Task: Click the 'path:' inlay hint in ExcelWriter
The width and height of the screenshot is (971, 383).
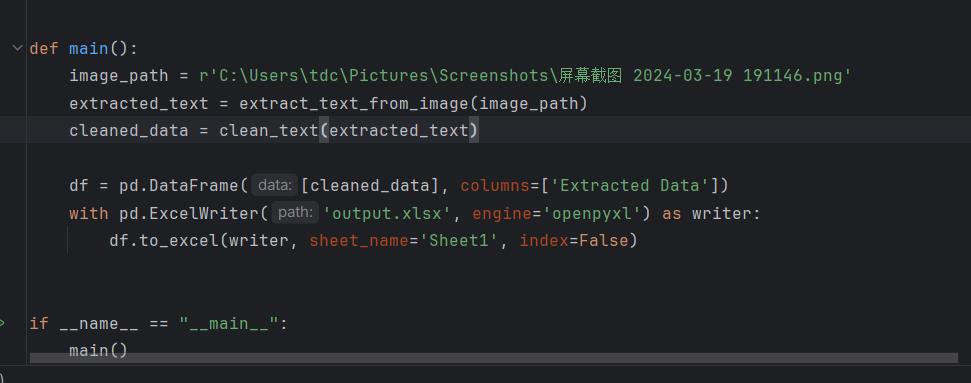Action: [295, 213]
